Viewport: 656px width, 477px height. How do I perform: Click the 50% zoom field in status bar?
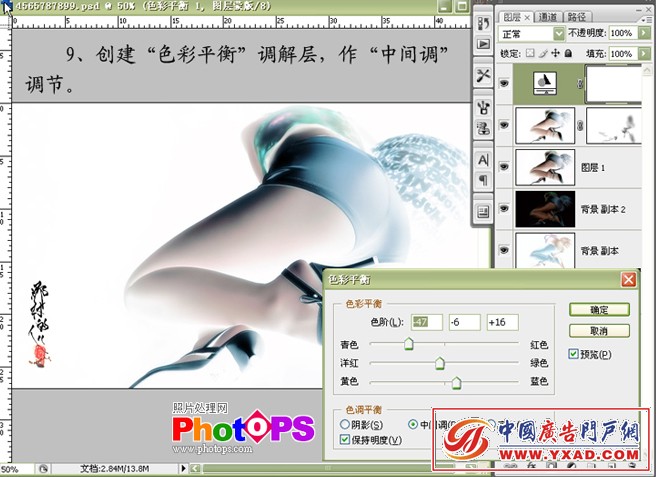16,469
